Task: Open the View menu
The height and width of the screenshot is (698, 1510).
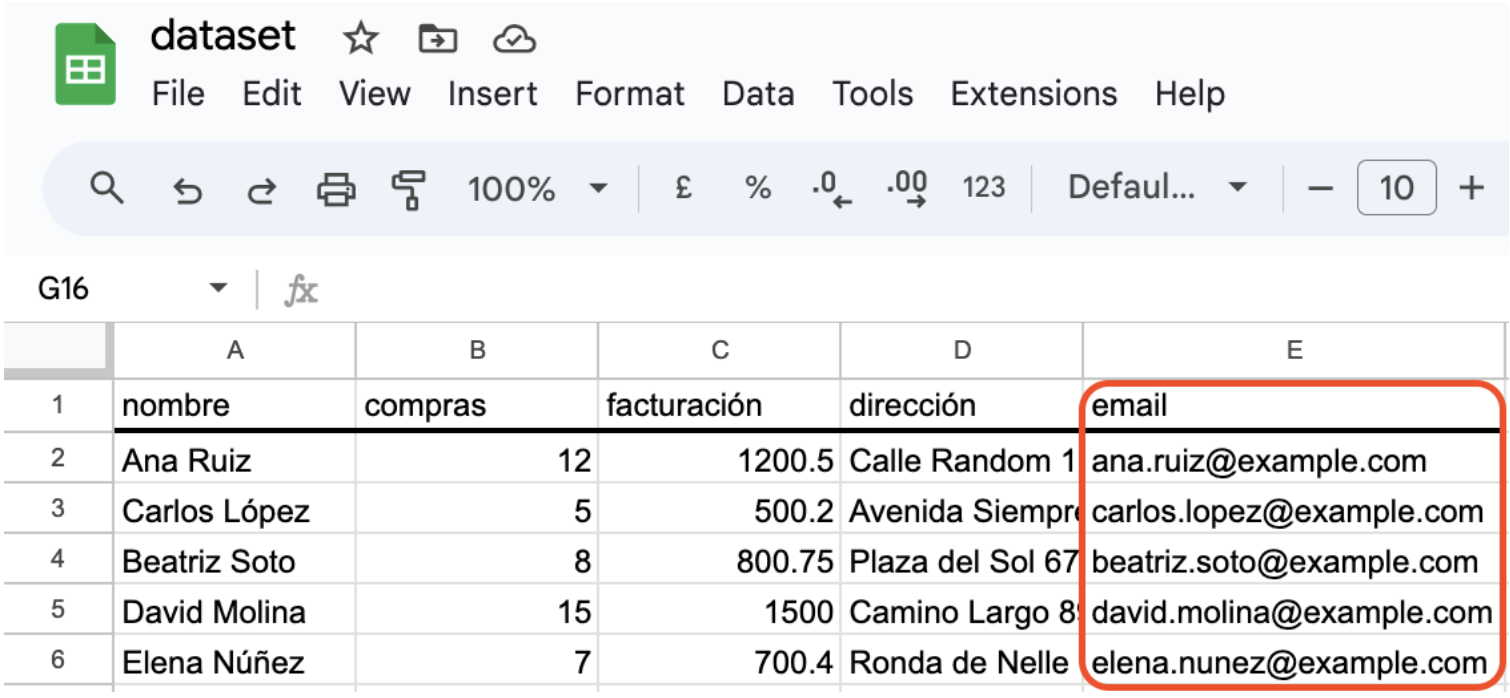Action: [x=374, y=94]
